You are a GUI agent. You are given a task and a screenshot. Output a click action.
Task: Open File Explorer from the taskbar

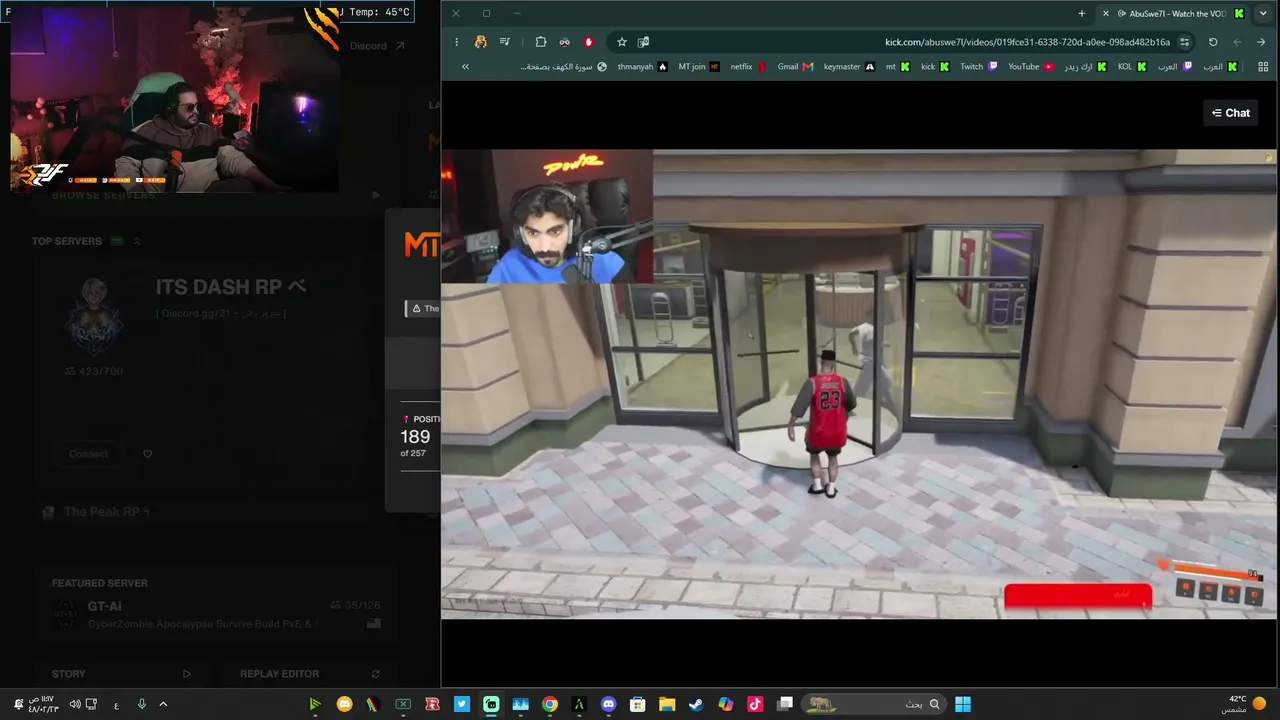pyautogui.click(x=667, y=704)
